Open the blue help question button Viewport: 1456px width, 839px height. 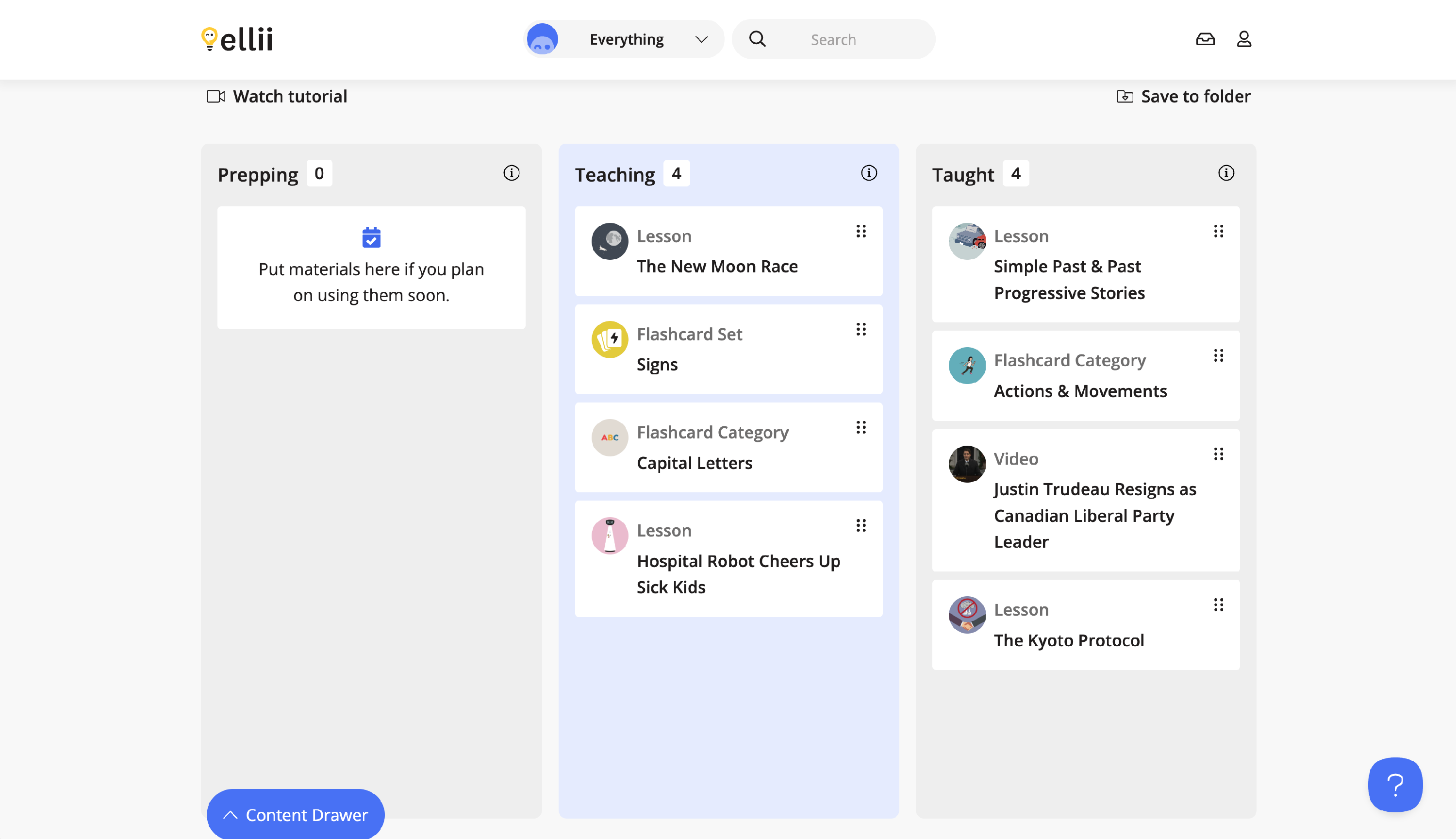1395,784
